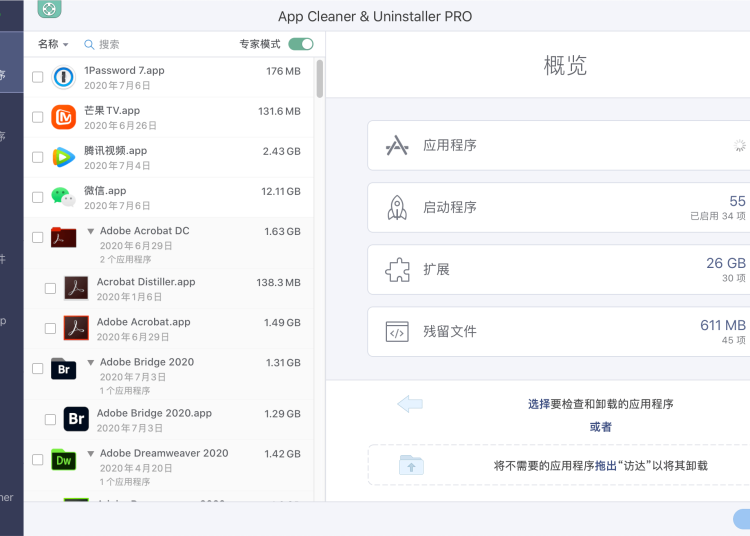Click the 1Password 7 app icon

point(63,77)
